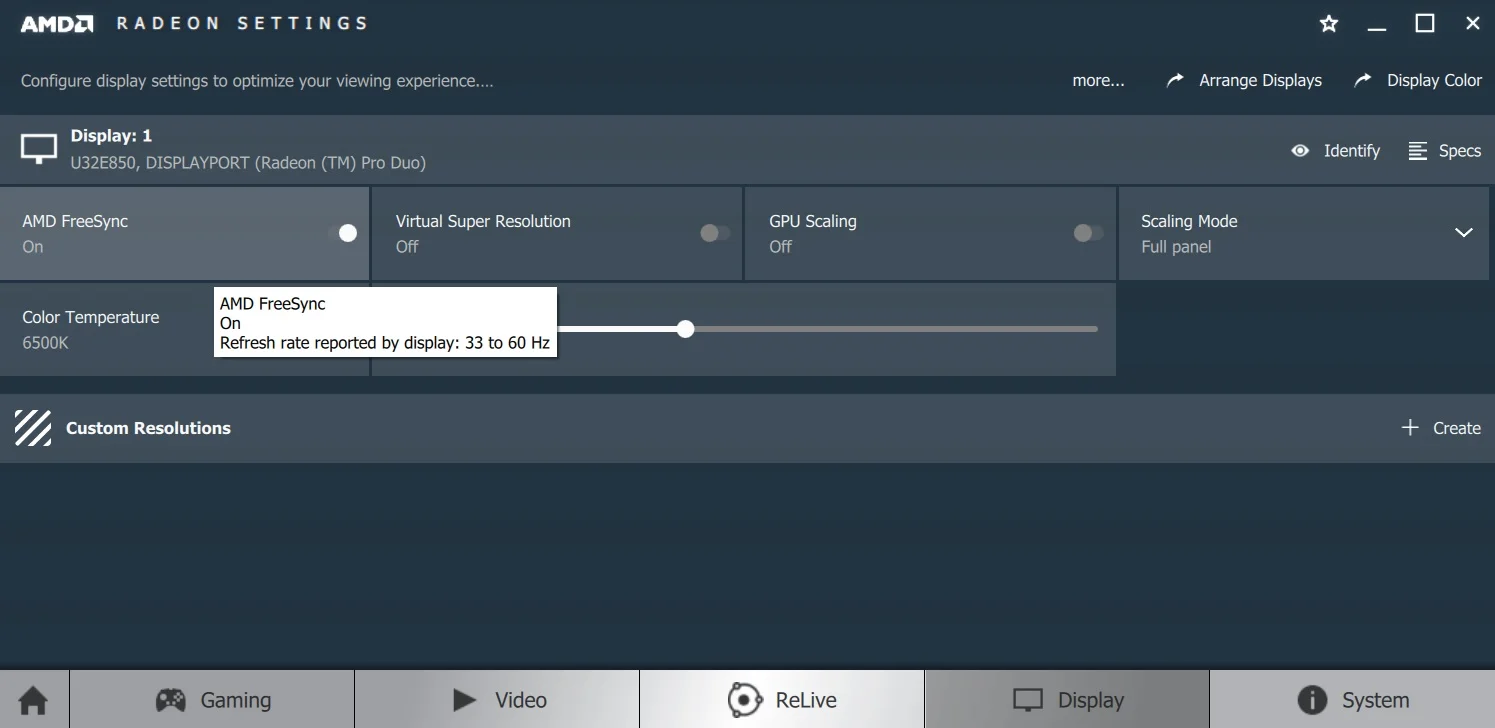Close the Radeon Settings window
The width and height of the screenshot is (1495, 728).
click(1472, 23)
